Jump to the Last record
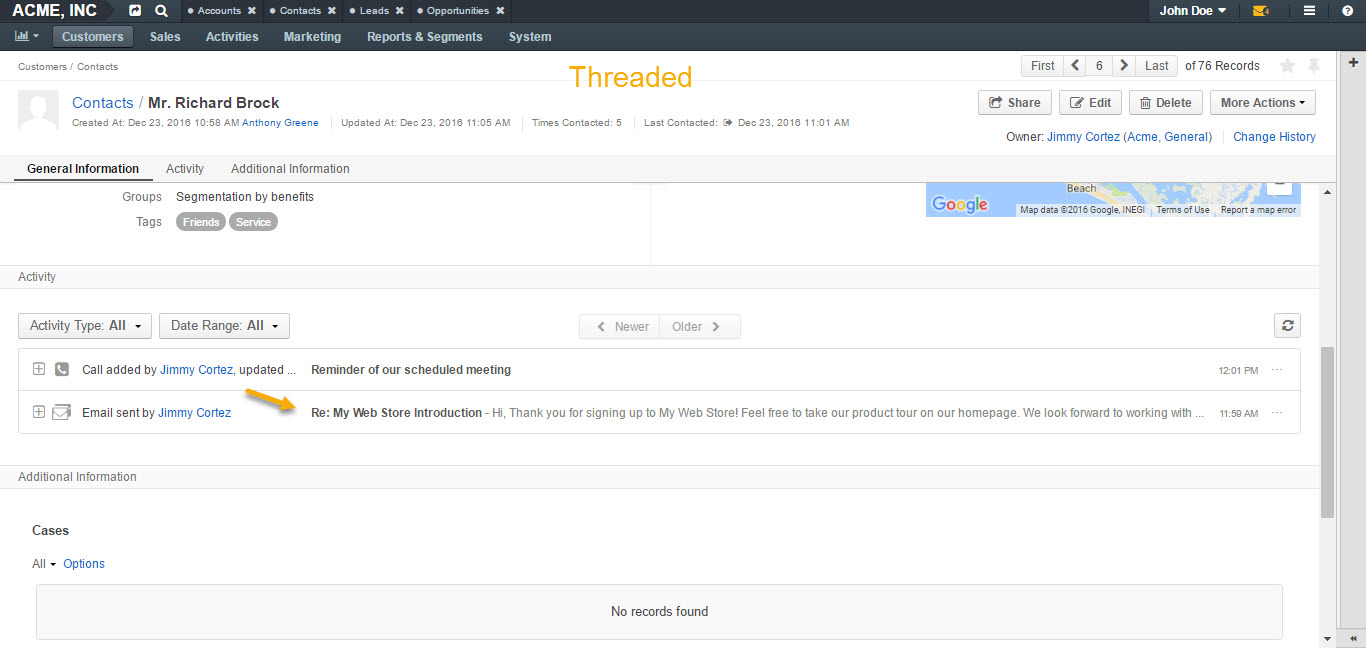The height and width of the screenshot is (648, 1366). pos(1157,66)
